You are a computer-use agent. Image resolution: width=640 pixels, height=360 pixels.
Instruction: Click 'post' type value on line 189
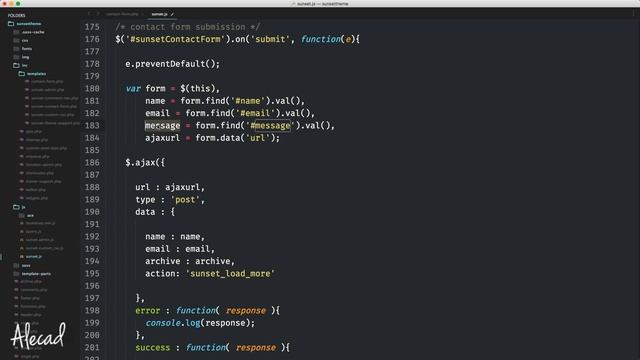click(185, 200)
